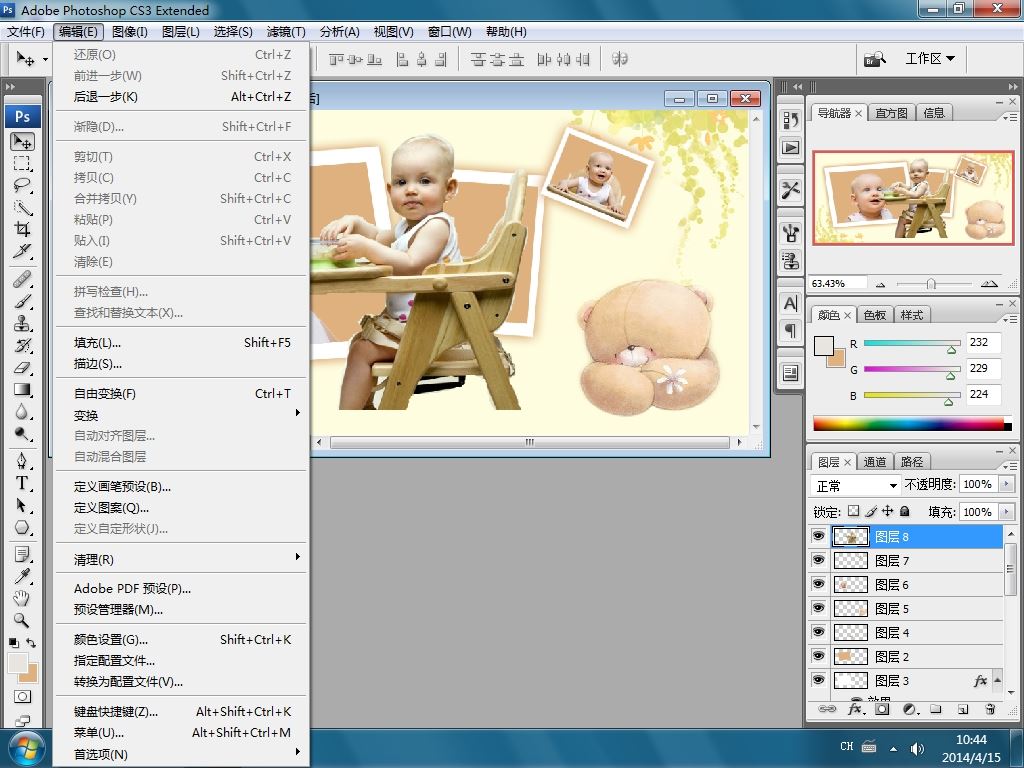
Task: Select the Clone Stamp tool
Action: pyautogui.click(x=22, y=323)
